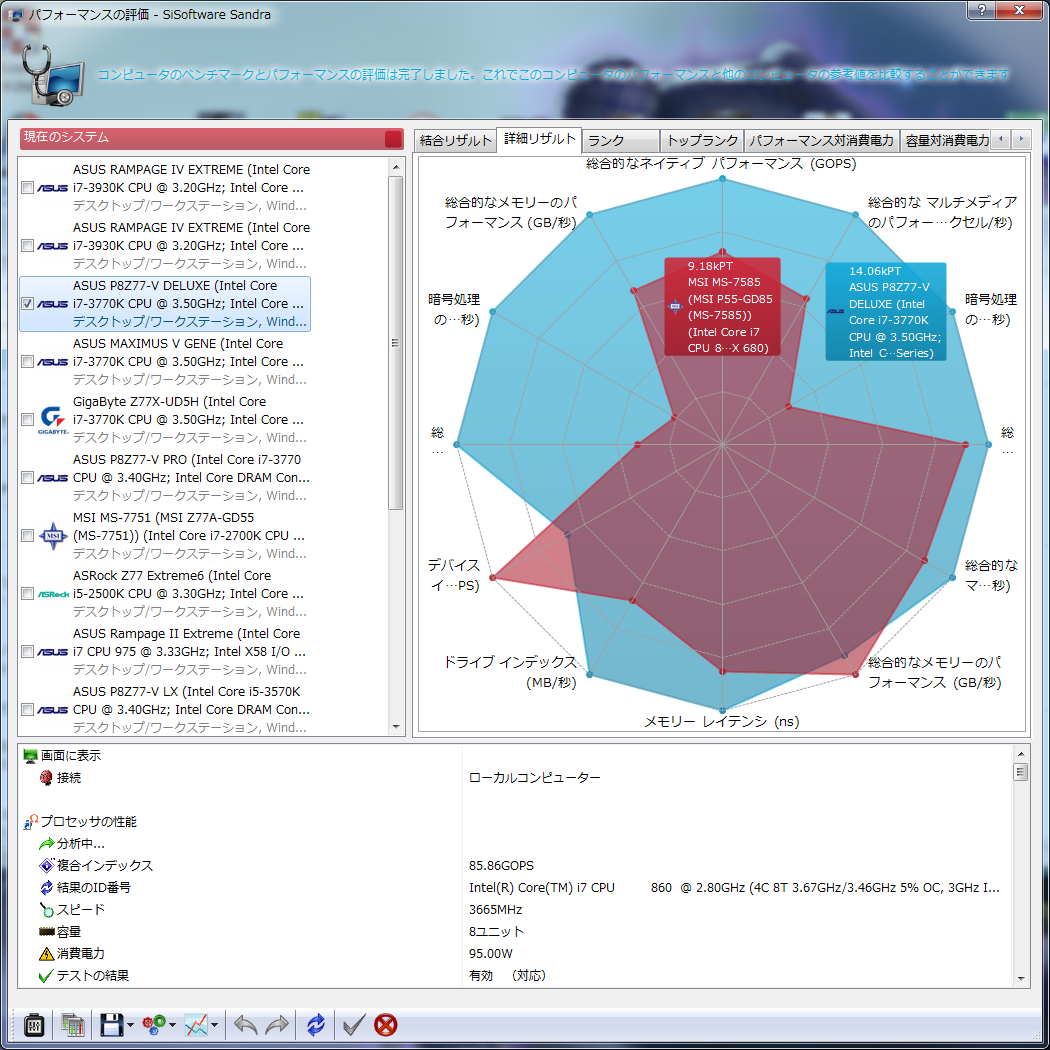The height and width of the screenshot is (1050, 1050).
Task: Click the help question mark button
Action: point(981,9)
